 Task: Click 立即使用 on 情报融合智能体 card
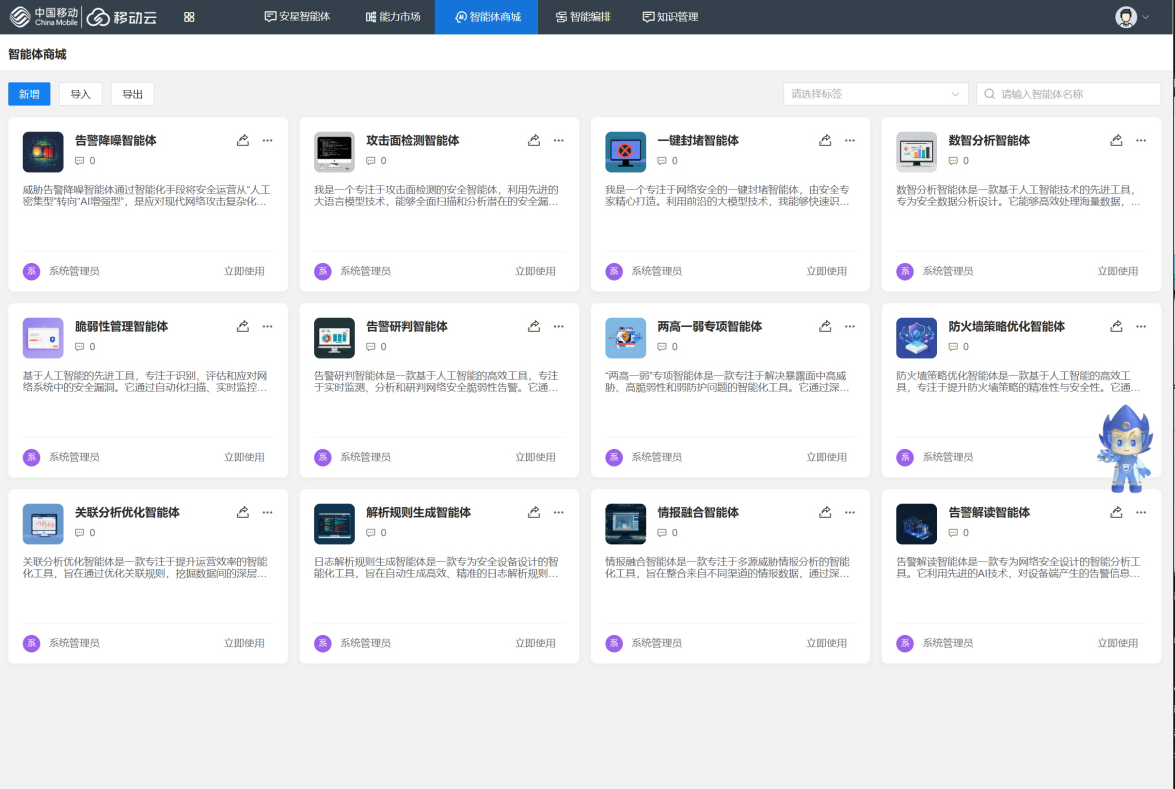coord(825,643)
